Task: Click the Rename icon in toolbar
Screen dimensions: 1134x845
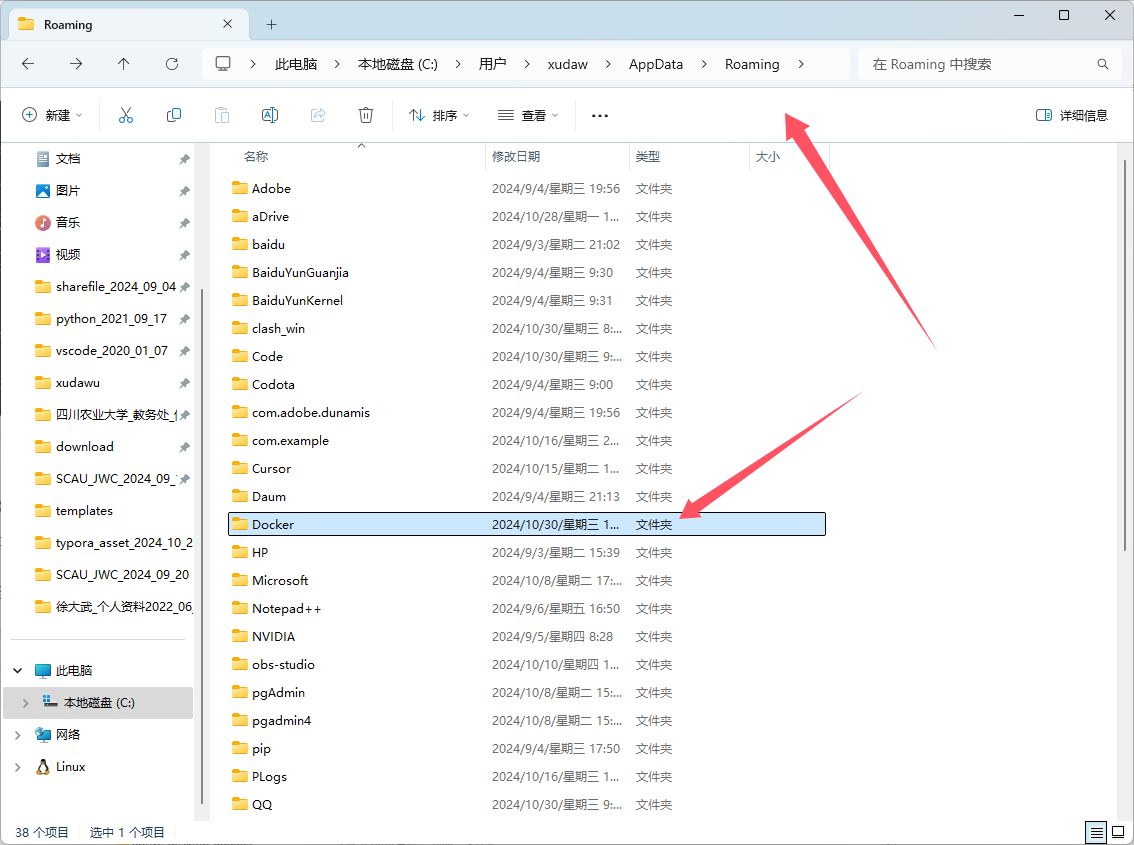Action: click(x=270, y=115)
